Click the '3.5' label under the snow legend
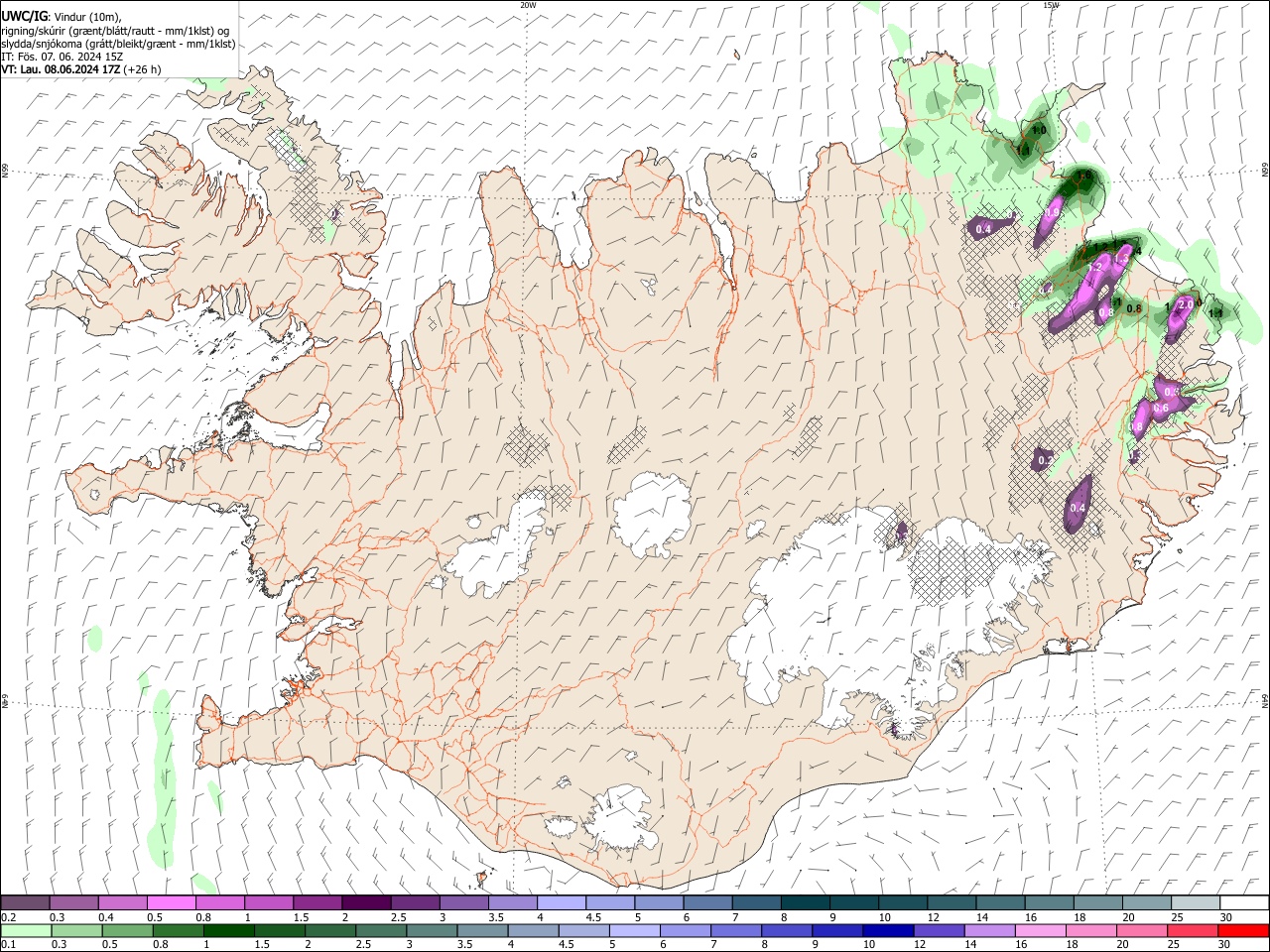The image size is (1270, 952). [496, 917]
